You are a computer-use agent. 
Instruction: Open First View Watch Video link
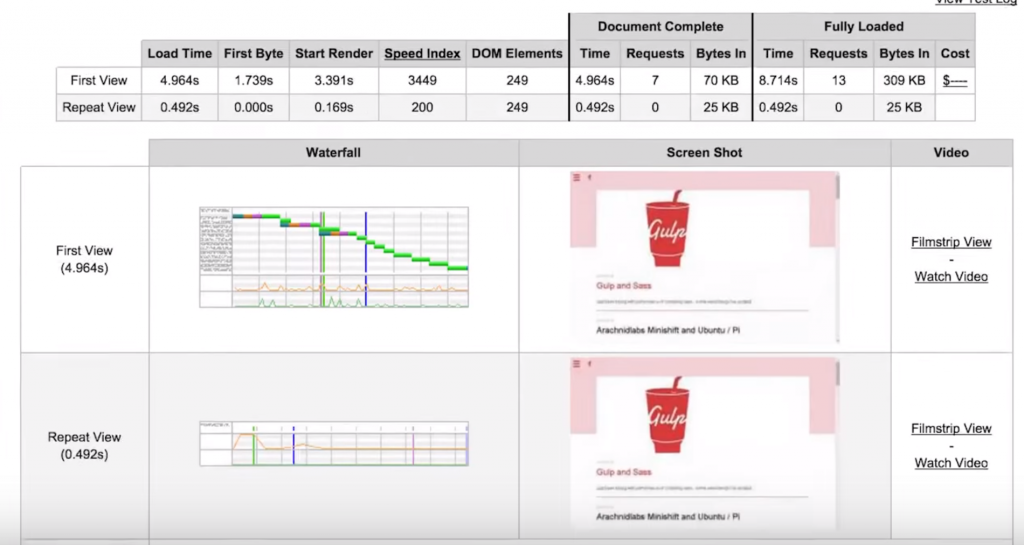(x=951, y=277)
